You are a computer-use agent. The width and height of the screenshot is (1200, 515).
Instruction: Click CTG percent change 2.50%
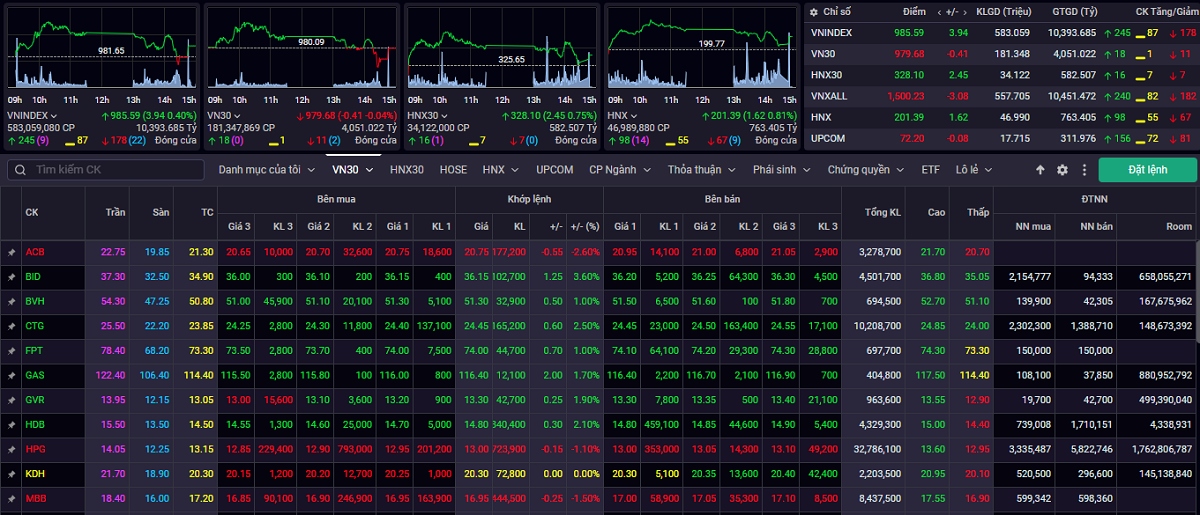[x=586, y=326]
